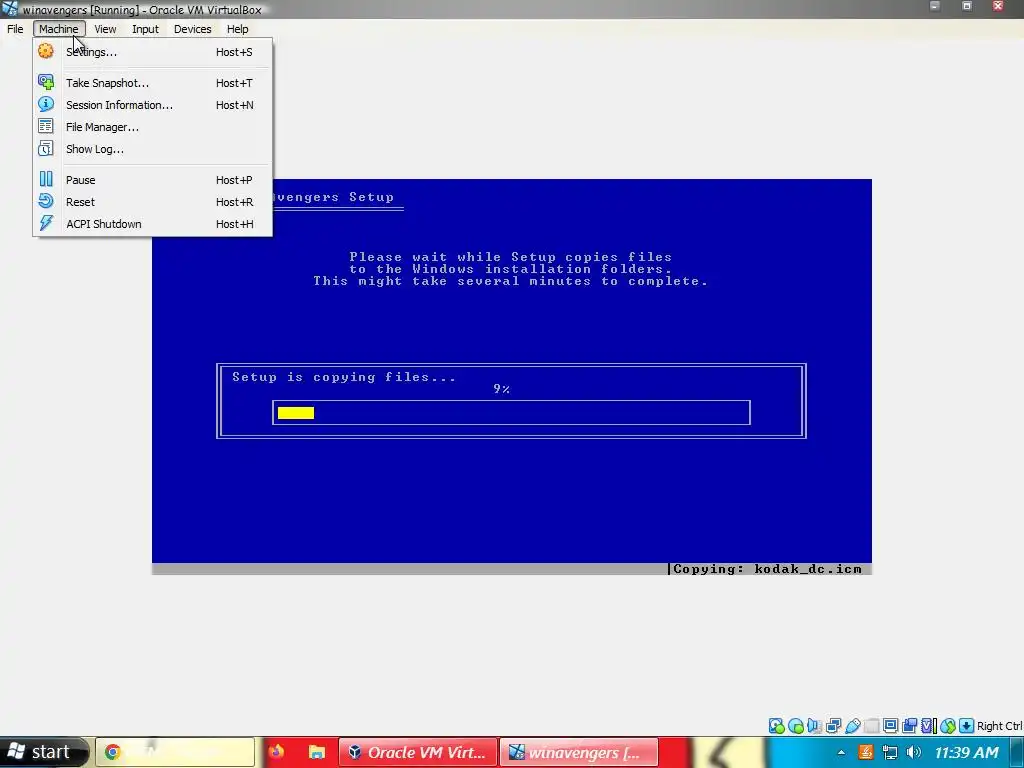The image size is (1024, 768).
Task: Open the Input menu
Action: (x=145, y=29)
